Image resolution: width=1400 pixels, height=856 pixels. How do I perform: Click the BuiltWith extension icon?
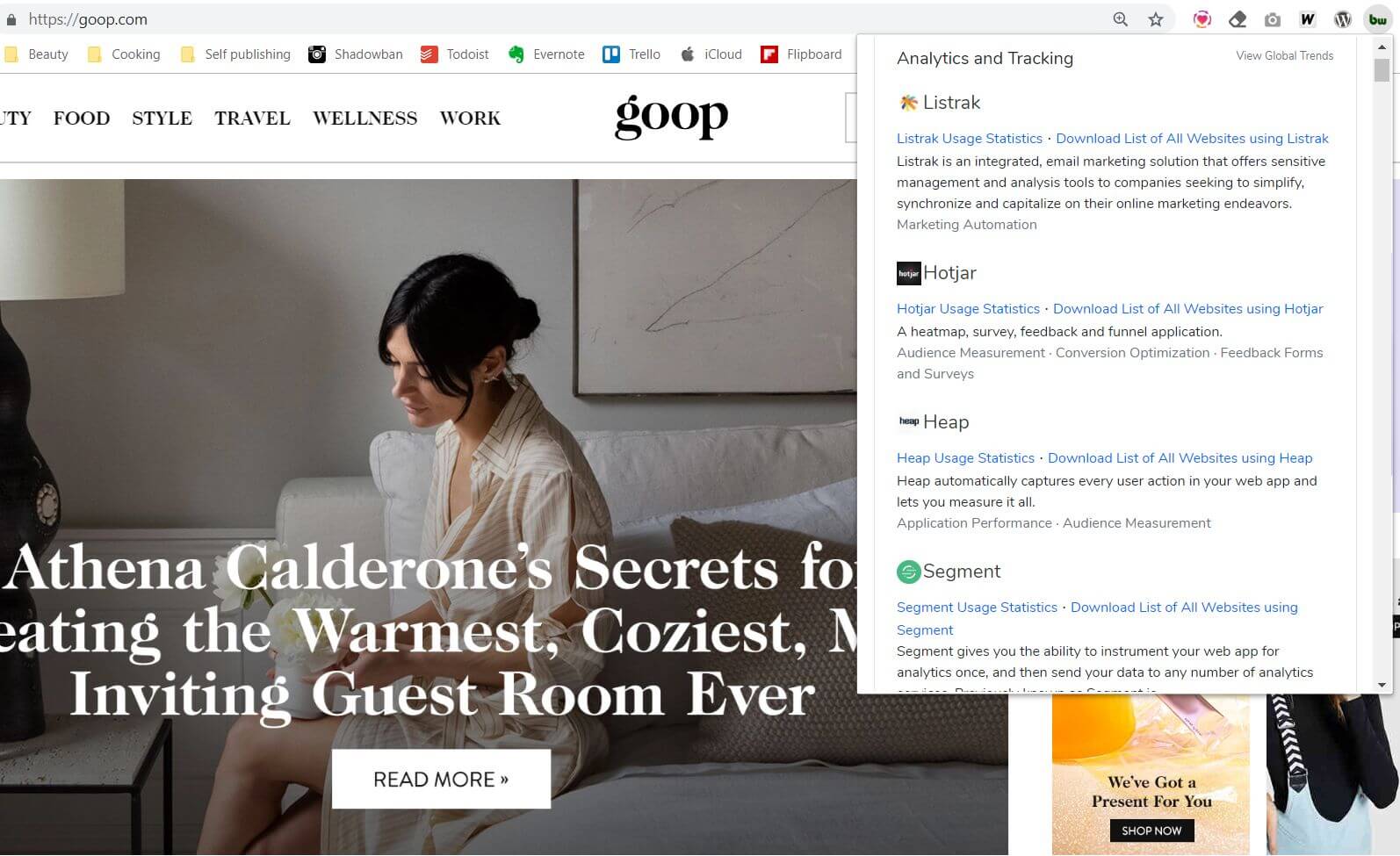1377,19
